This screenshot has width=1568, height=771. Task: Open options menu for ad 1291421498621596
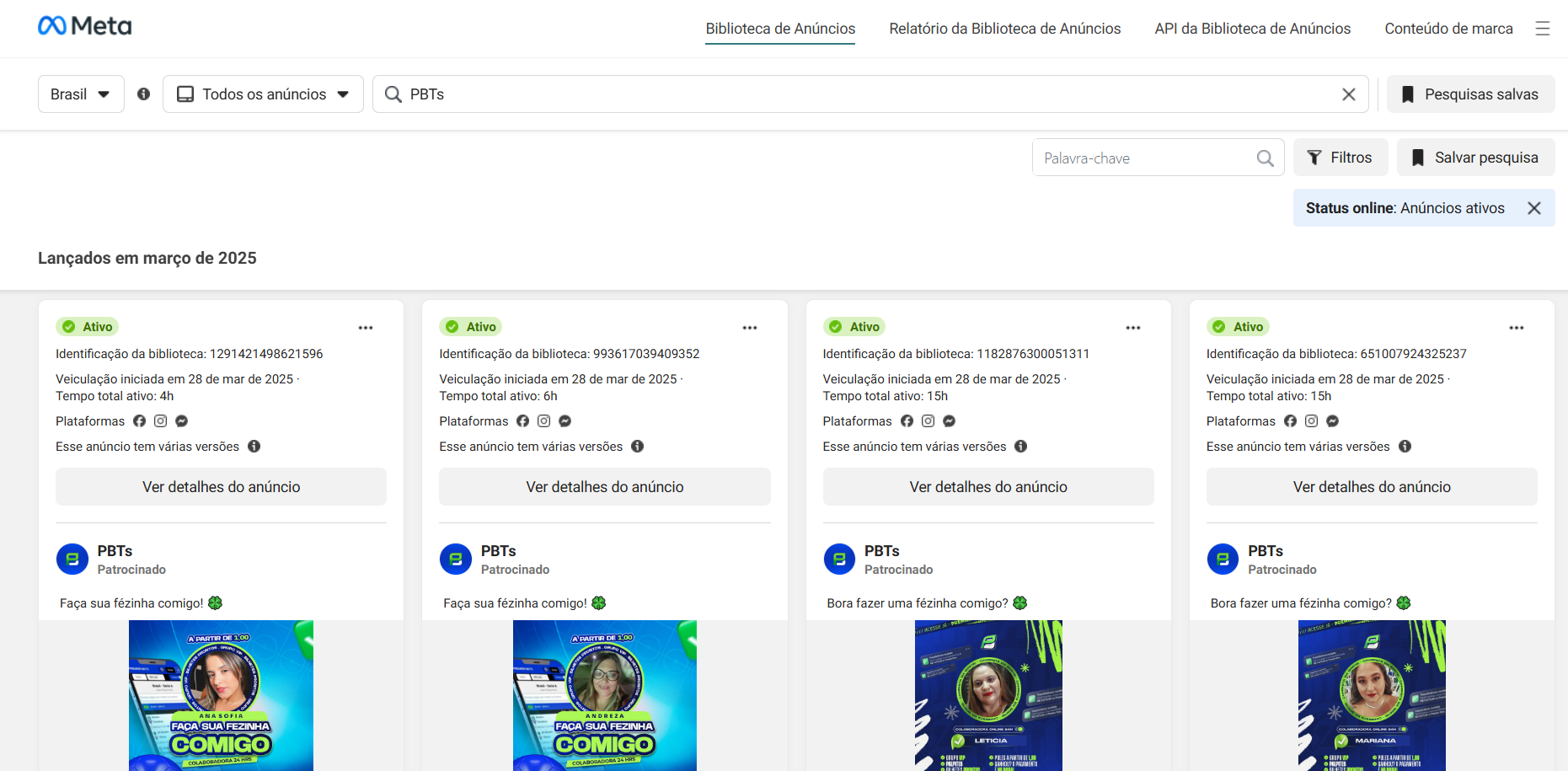point(366,328)
